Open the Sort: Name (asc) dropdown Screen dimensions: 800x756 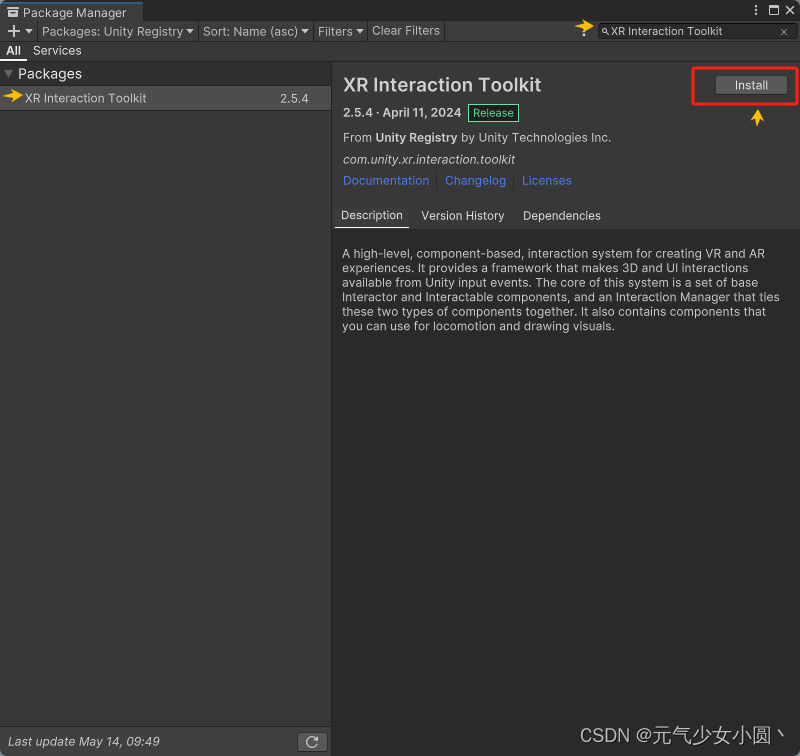(x=256, y=31)
